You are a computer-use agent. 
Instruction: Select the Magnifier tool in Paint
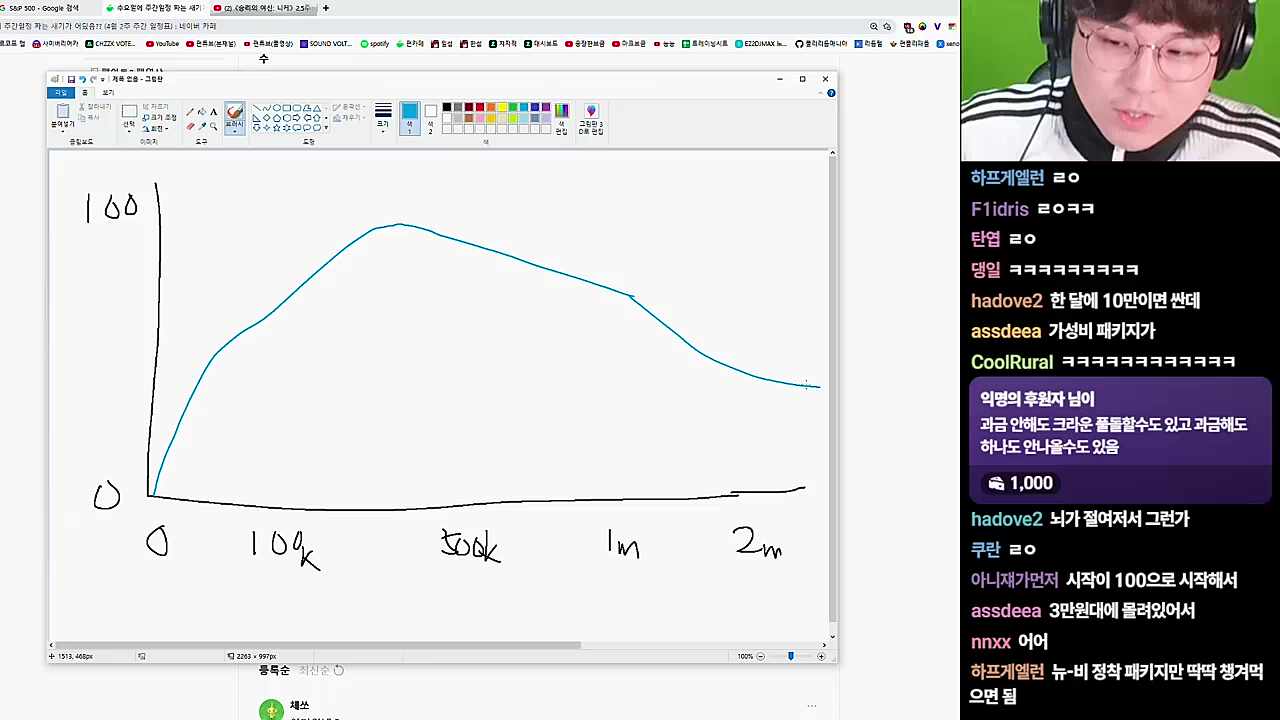click(x=213, y=126)
